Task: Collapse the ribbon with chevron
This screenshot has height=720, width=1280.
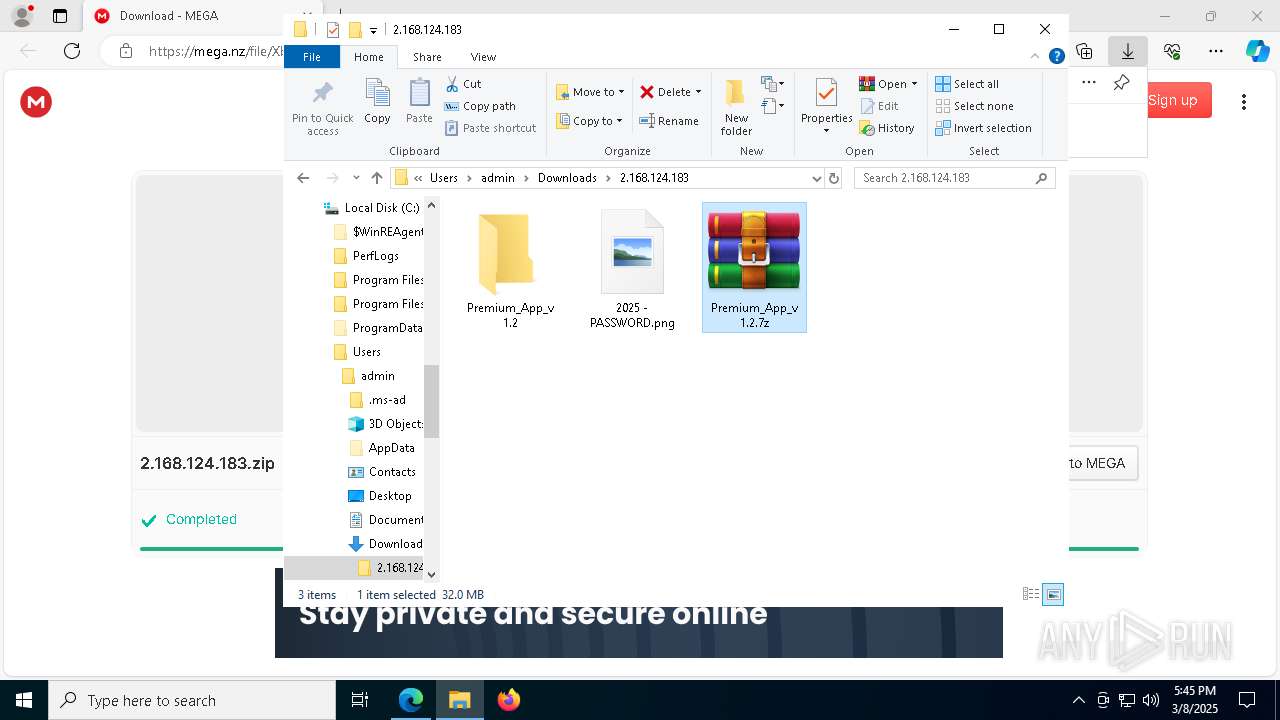Action: [1036, 56]
